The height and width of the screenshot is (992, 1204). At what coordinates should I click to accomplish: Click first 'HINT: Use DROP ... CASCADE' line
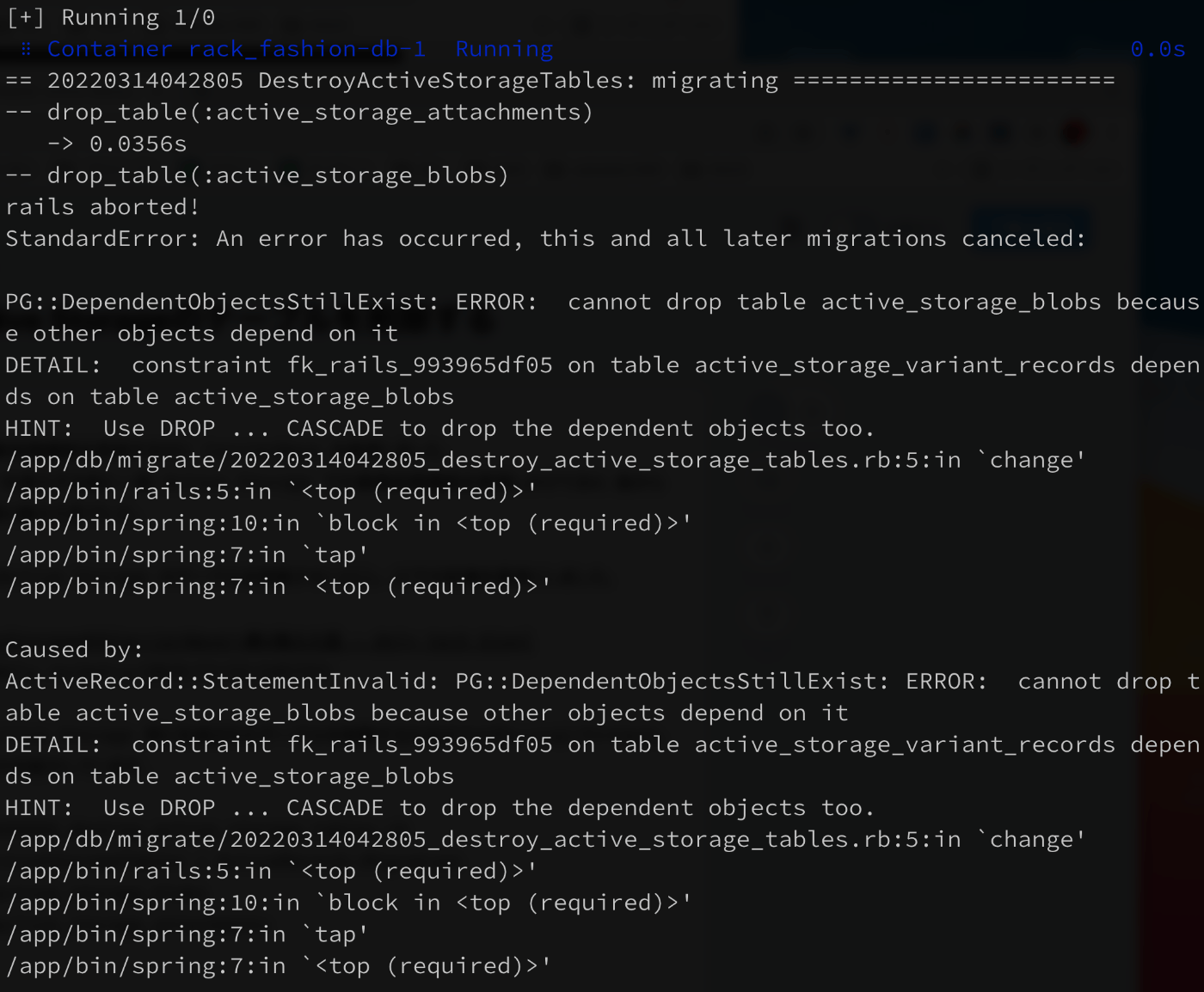439,429
